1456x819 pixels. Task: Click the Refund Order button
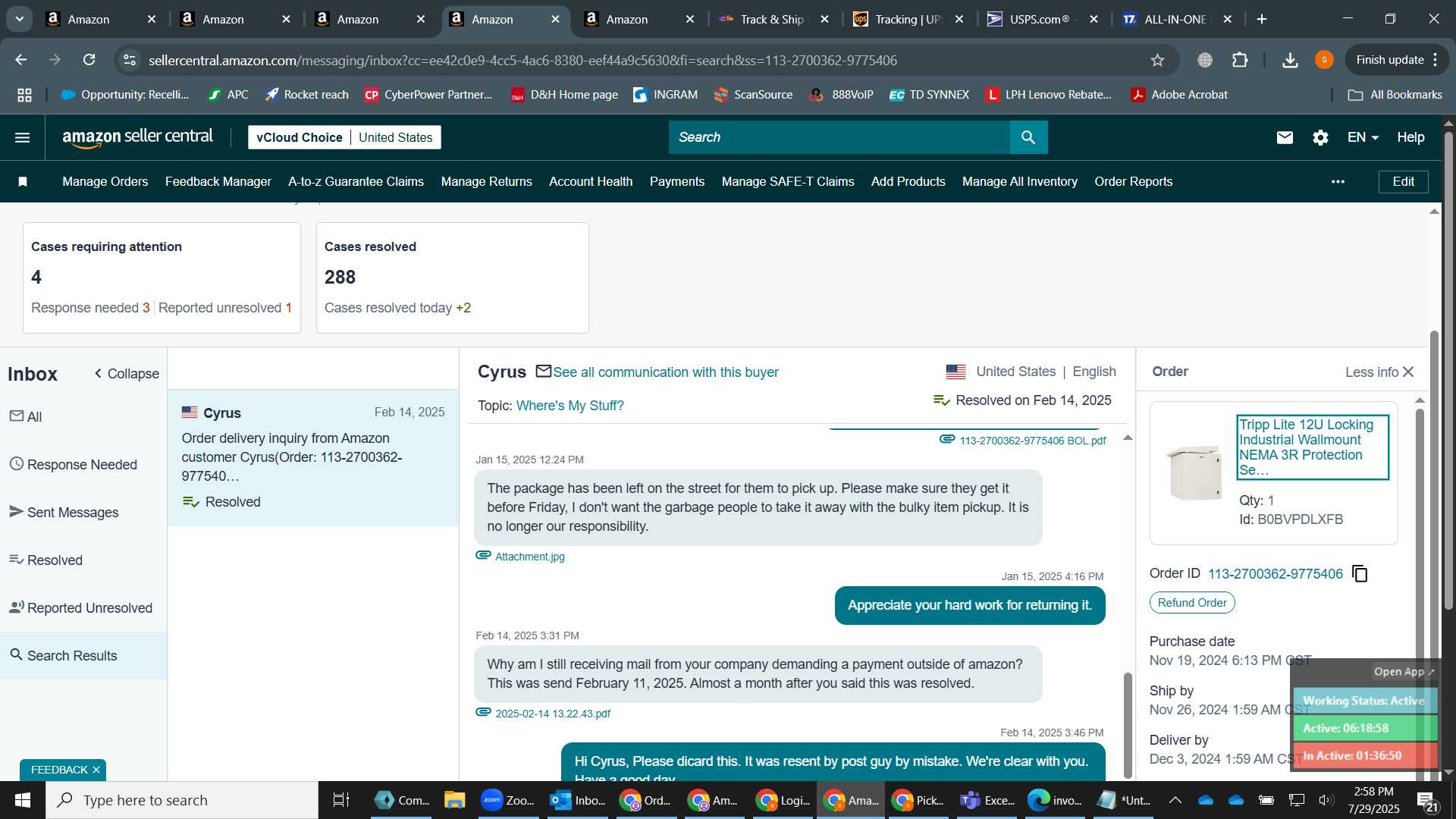[1192, 603]
